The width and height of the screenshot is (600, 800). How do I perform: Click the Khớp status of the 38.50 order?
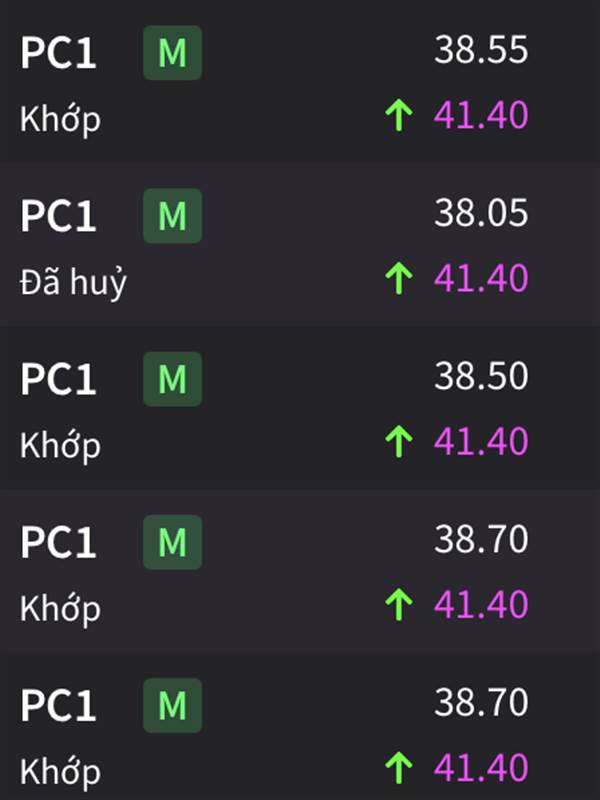tap(60, 446)
